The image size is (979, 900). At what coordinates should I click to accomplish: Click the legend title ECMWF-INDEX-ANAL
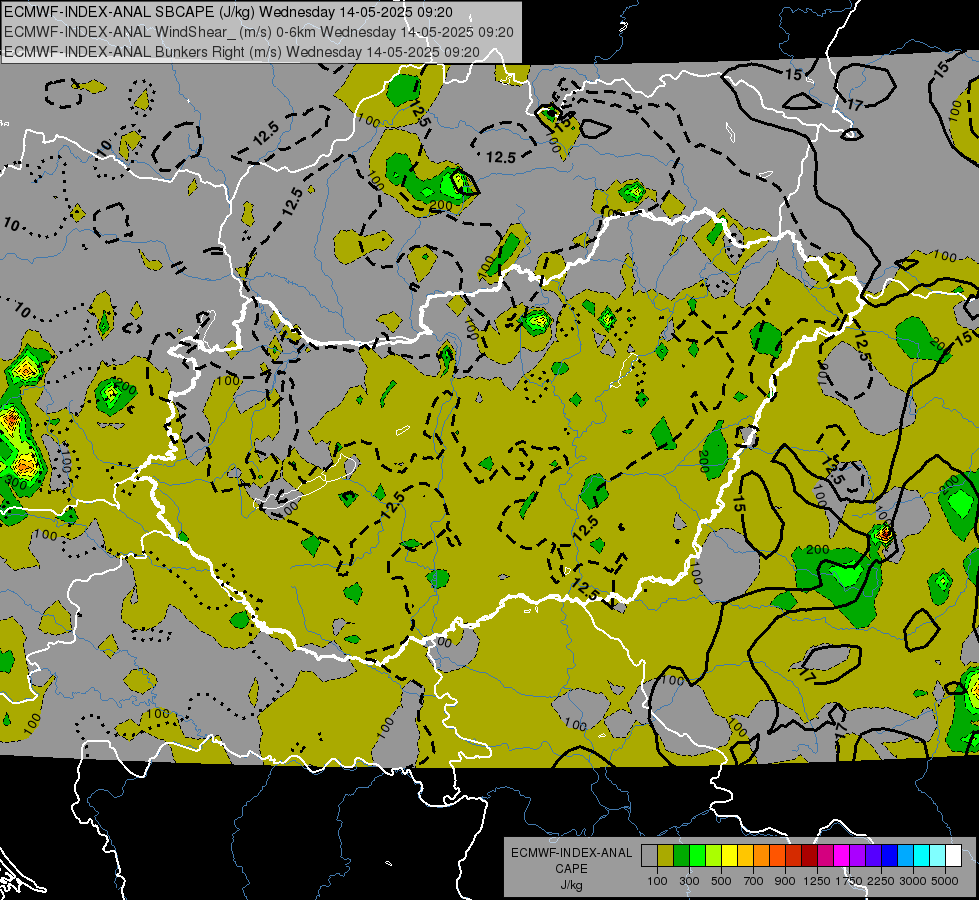(572, 853)
